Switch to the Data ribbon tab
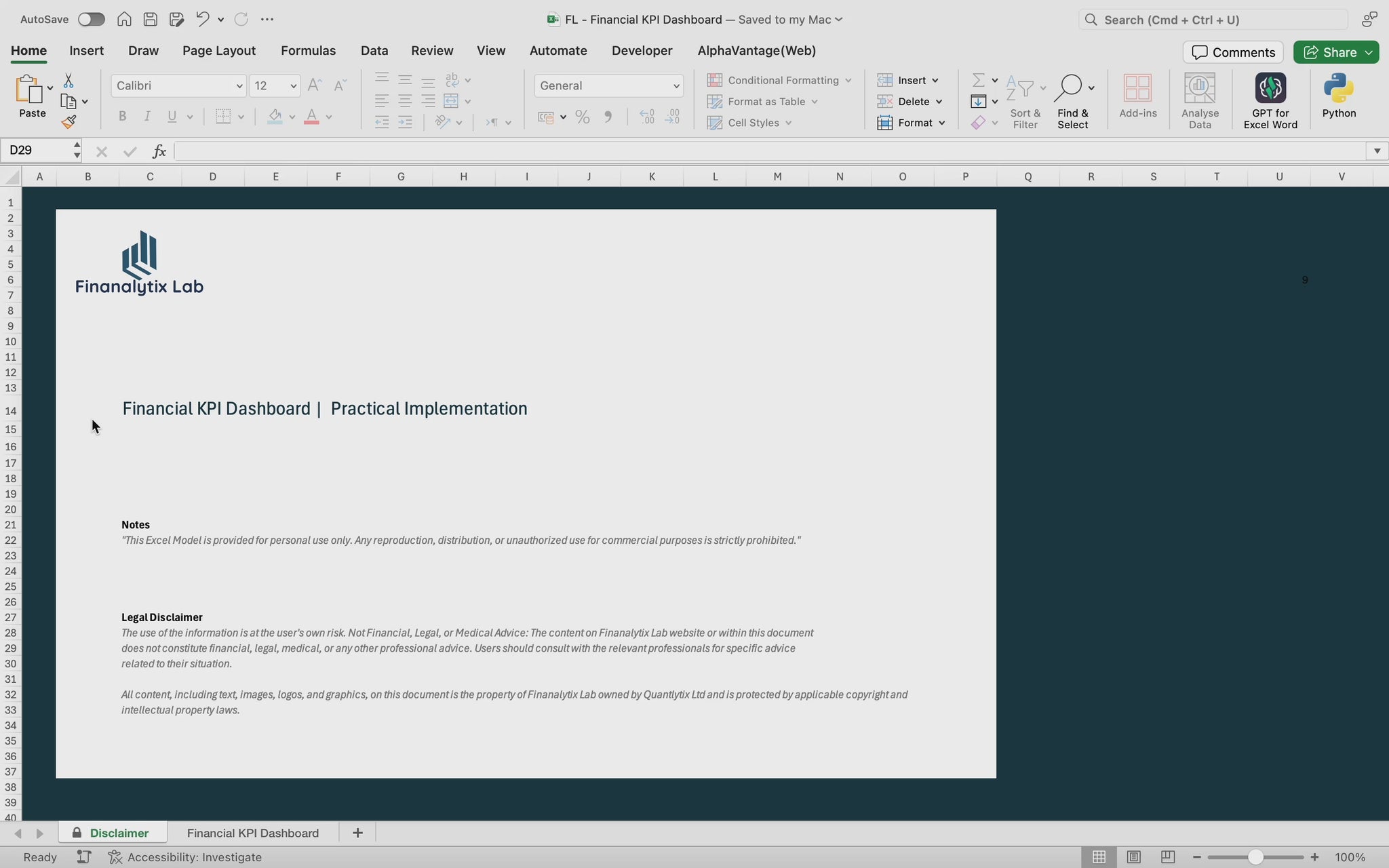The image size is (1389, 868). pyautogui.click(x=374, y=51)
